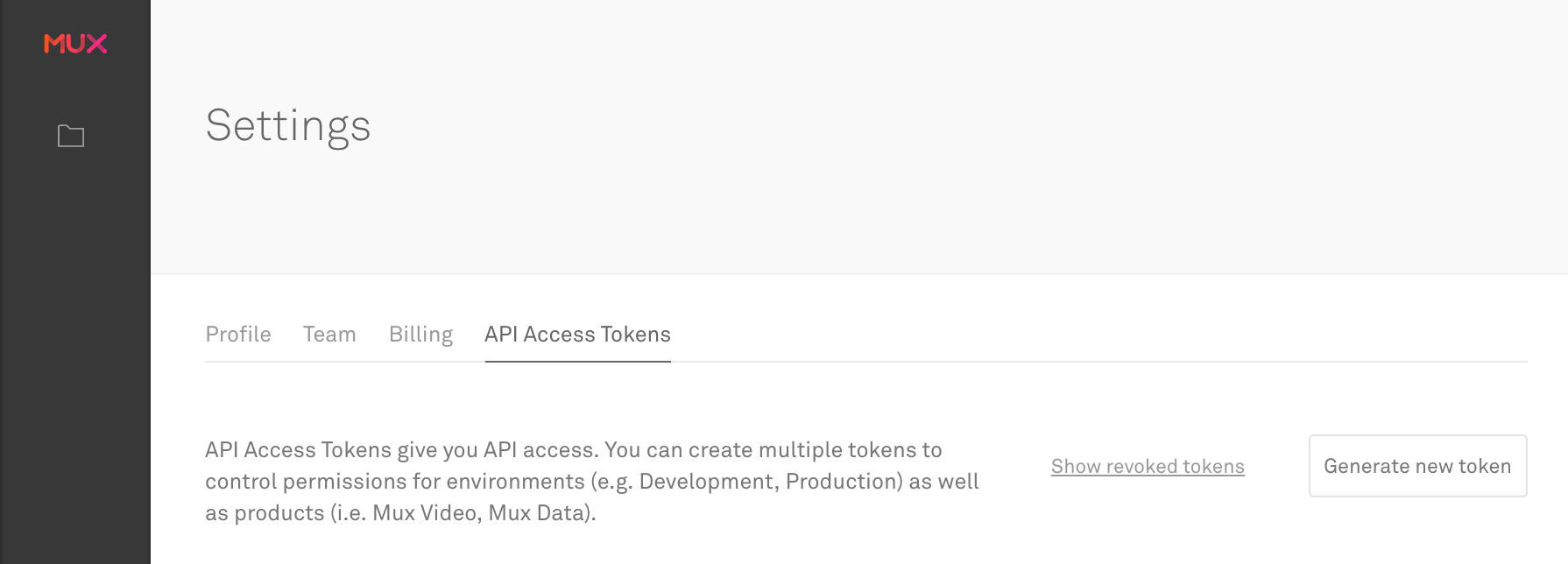Click the Generate new token button

pos(1417,466)
